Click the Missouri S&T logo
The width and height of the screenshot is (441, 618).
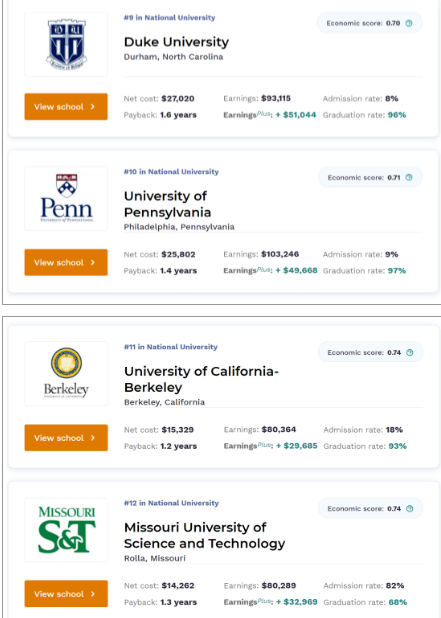[x=66, y=529]
